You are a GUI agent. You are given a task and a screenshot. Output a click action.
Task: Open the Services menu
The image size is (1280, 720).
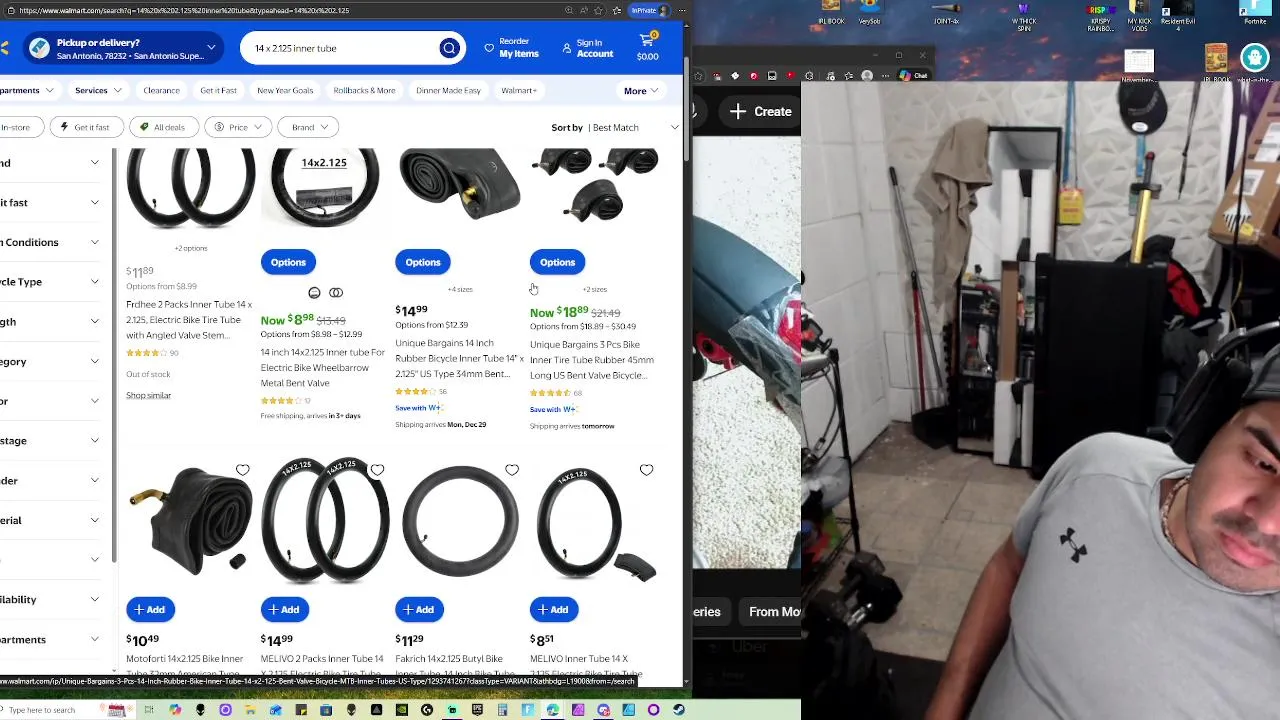[x=98, y=90]
